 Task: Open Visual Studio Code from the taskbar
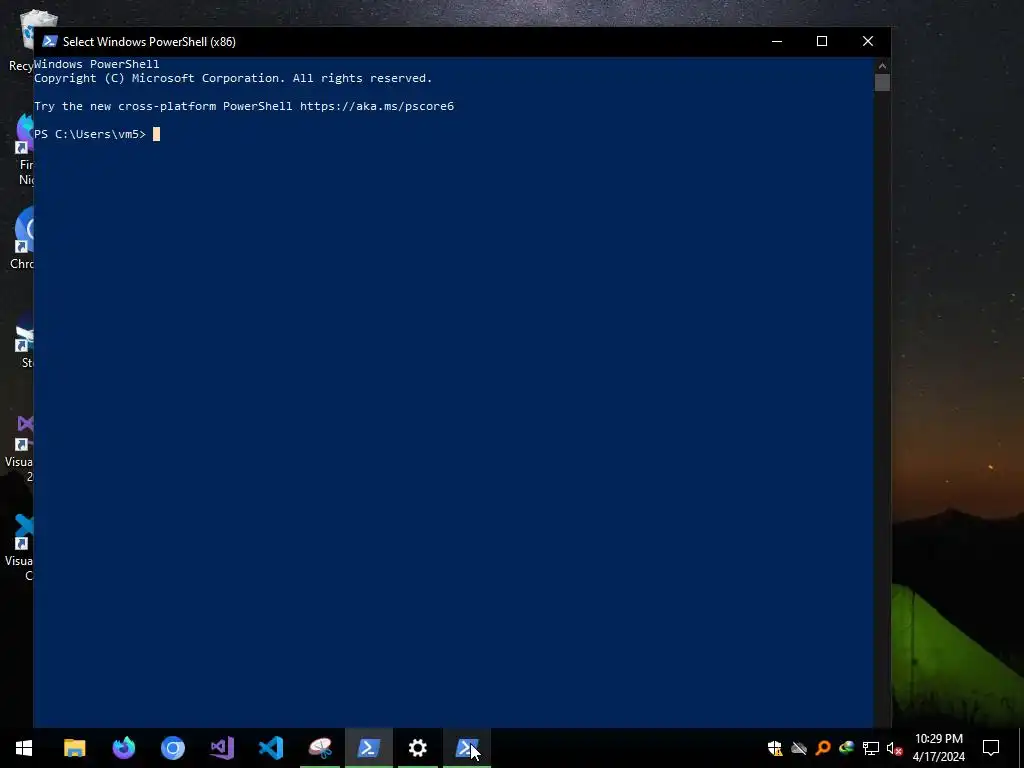271,748
